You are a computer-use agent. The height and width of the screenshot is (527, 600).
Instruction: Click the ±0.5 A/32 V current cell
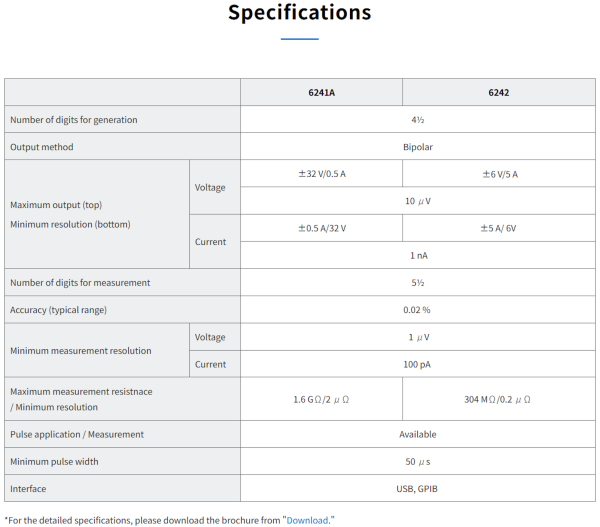tap(321, 228)
